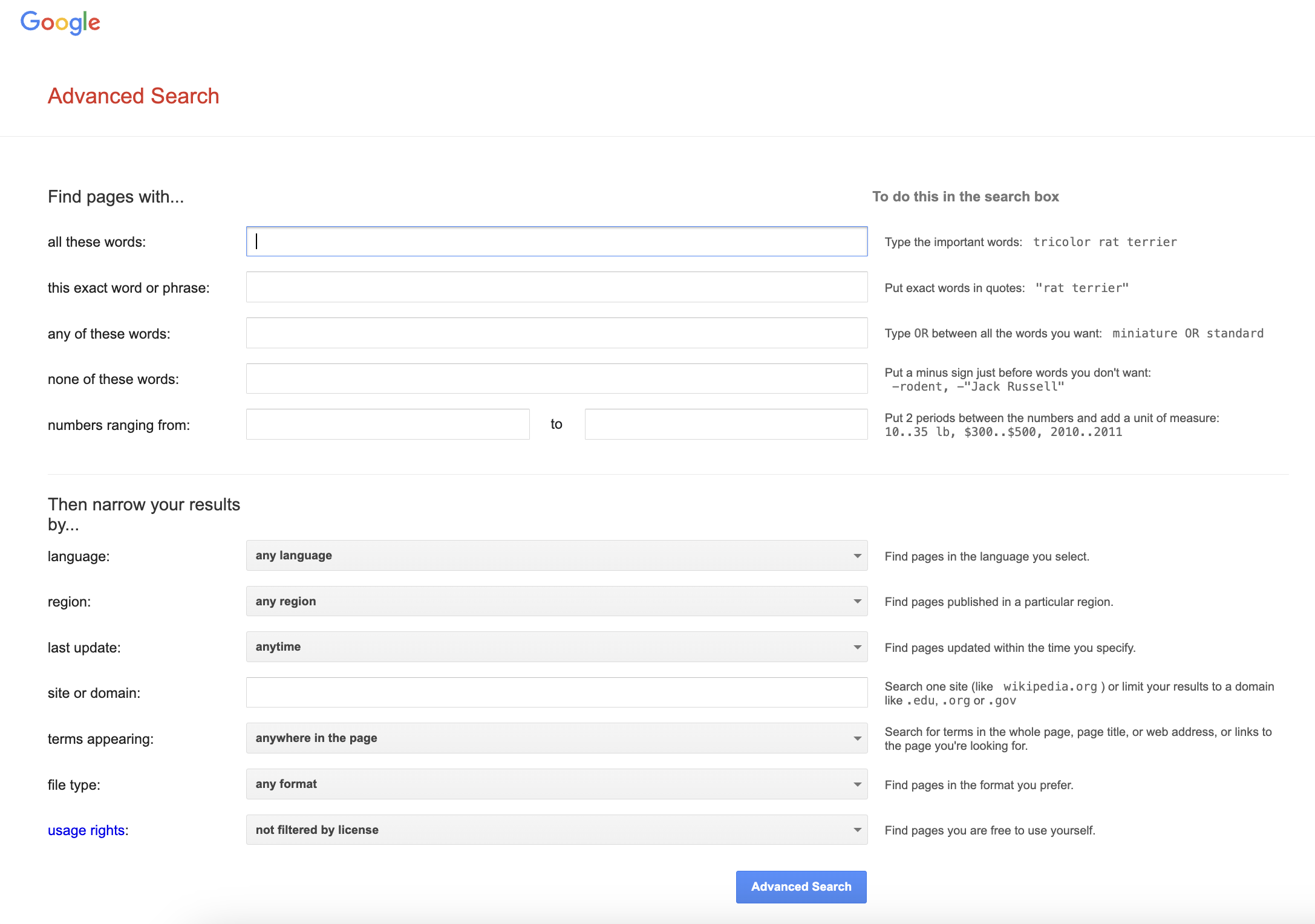Click the 'numbers ranging from' start field
This screenshot has width=1315, height=924.
tap(388, 425)
